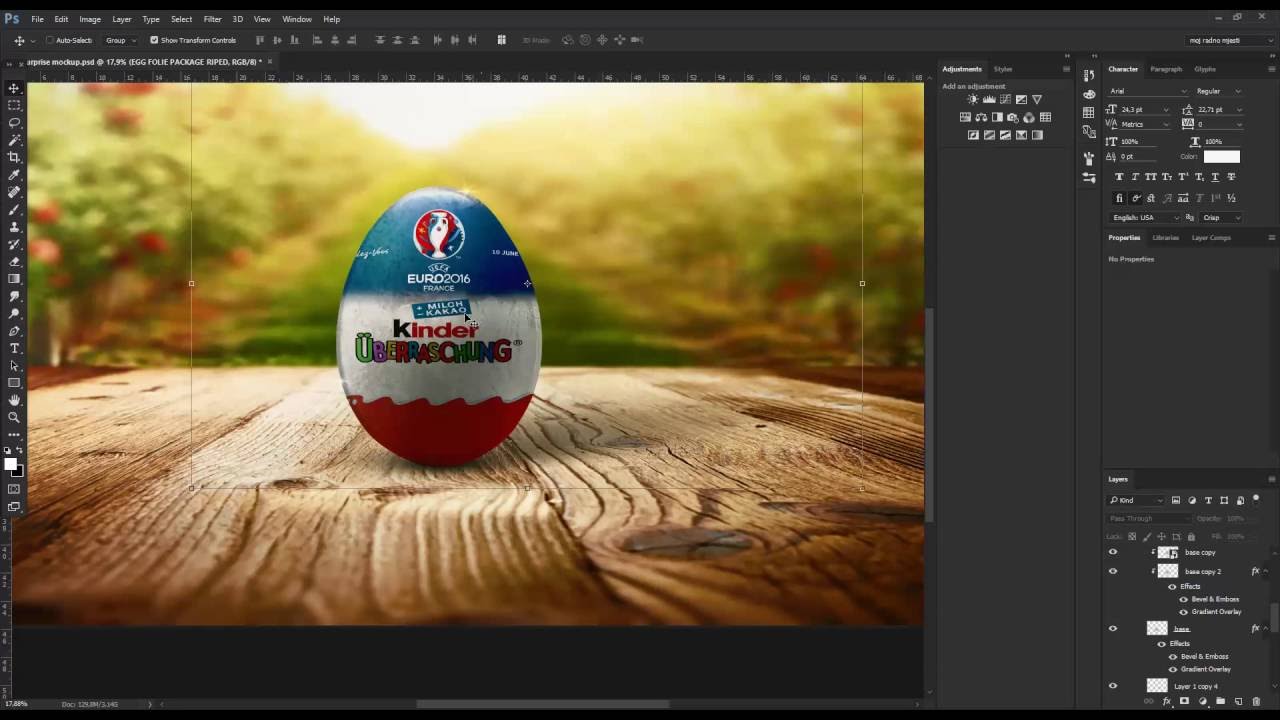Disable Show Transform Controls checkbox
1280x720 pixels.
click(x=154, y=40)
